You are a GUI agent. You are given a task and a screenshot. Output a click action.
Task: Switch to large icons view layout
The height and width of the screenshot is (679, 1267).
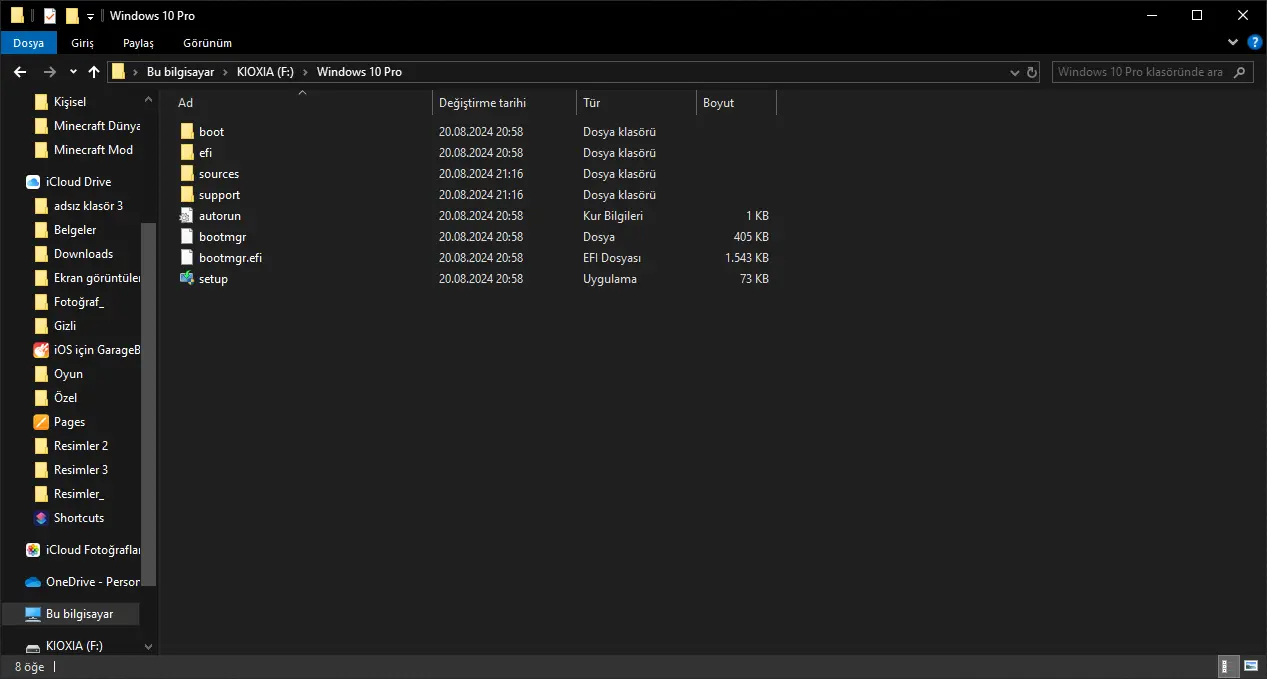pyautogui.click(x=1251, y=667)
